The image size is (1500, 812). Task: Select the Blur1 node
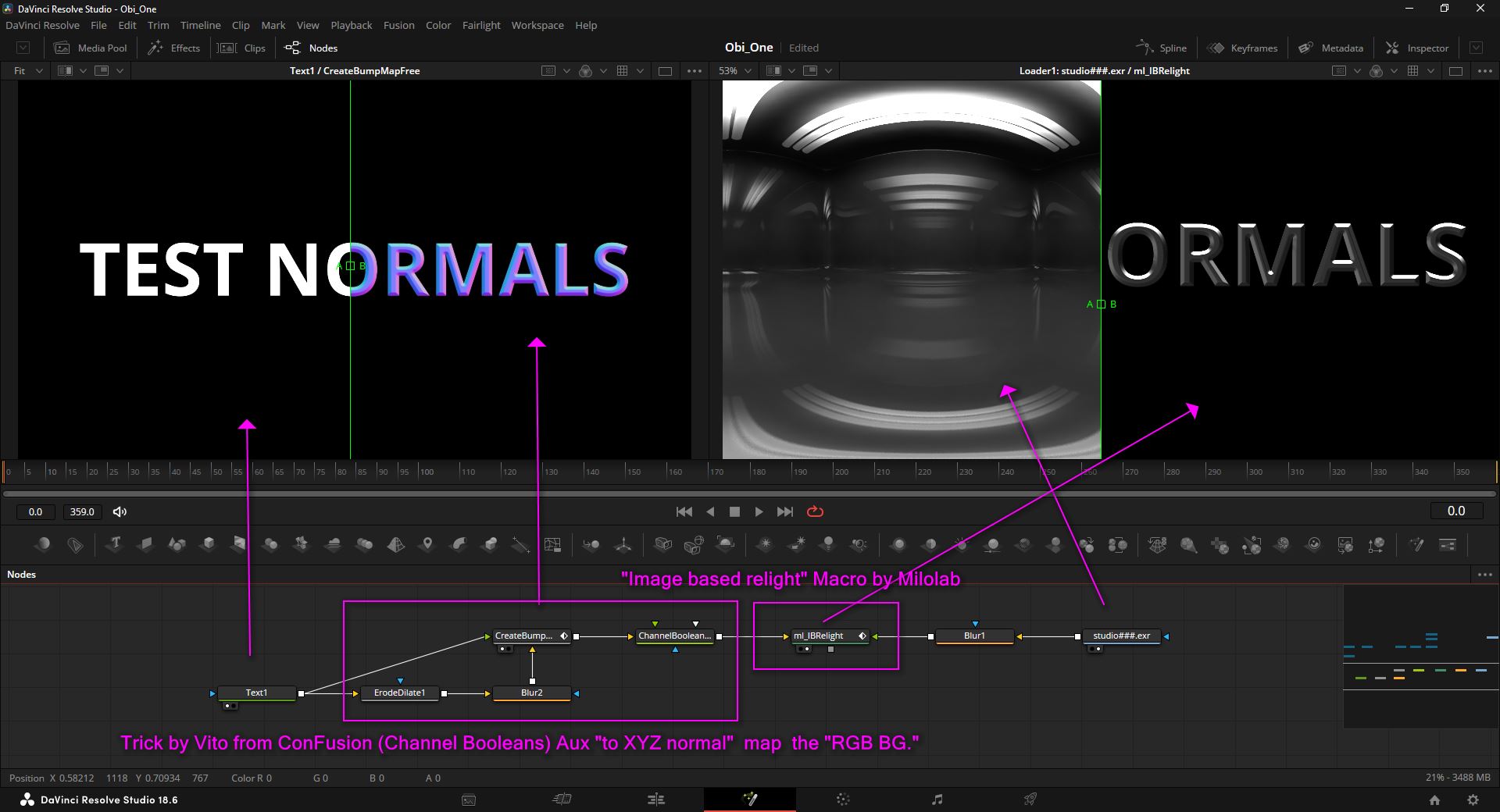[x=974, y=636]
